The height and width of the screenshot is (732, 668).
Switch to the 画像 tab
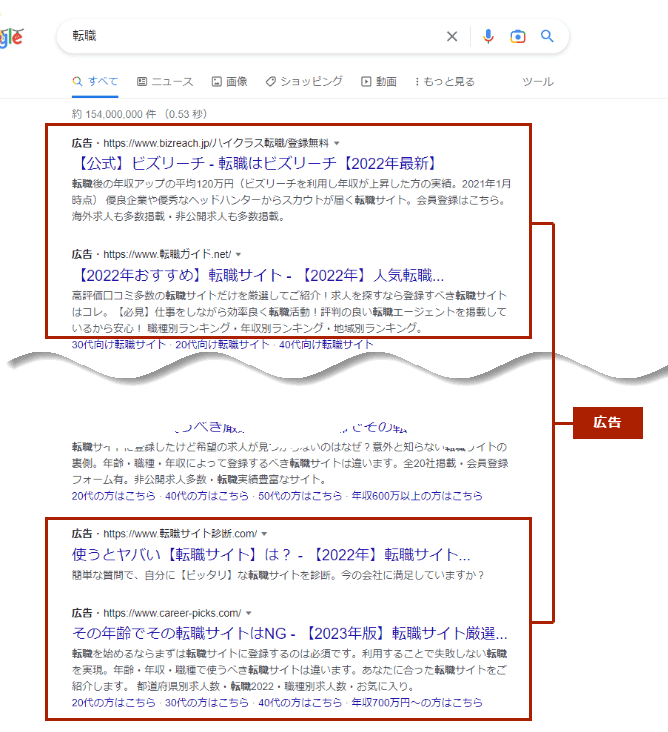point(229,82)
